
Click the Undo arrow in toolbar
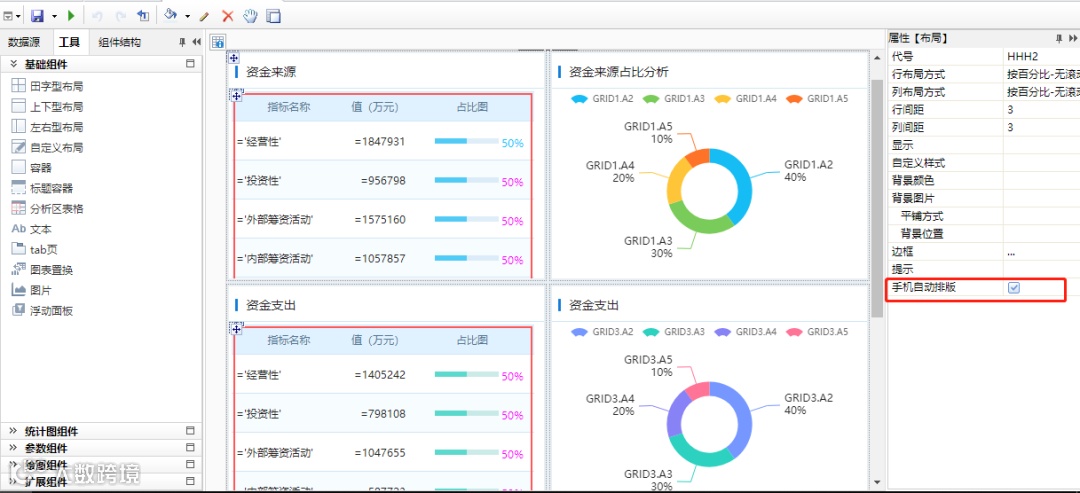pos(97,15)
